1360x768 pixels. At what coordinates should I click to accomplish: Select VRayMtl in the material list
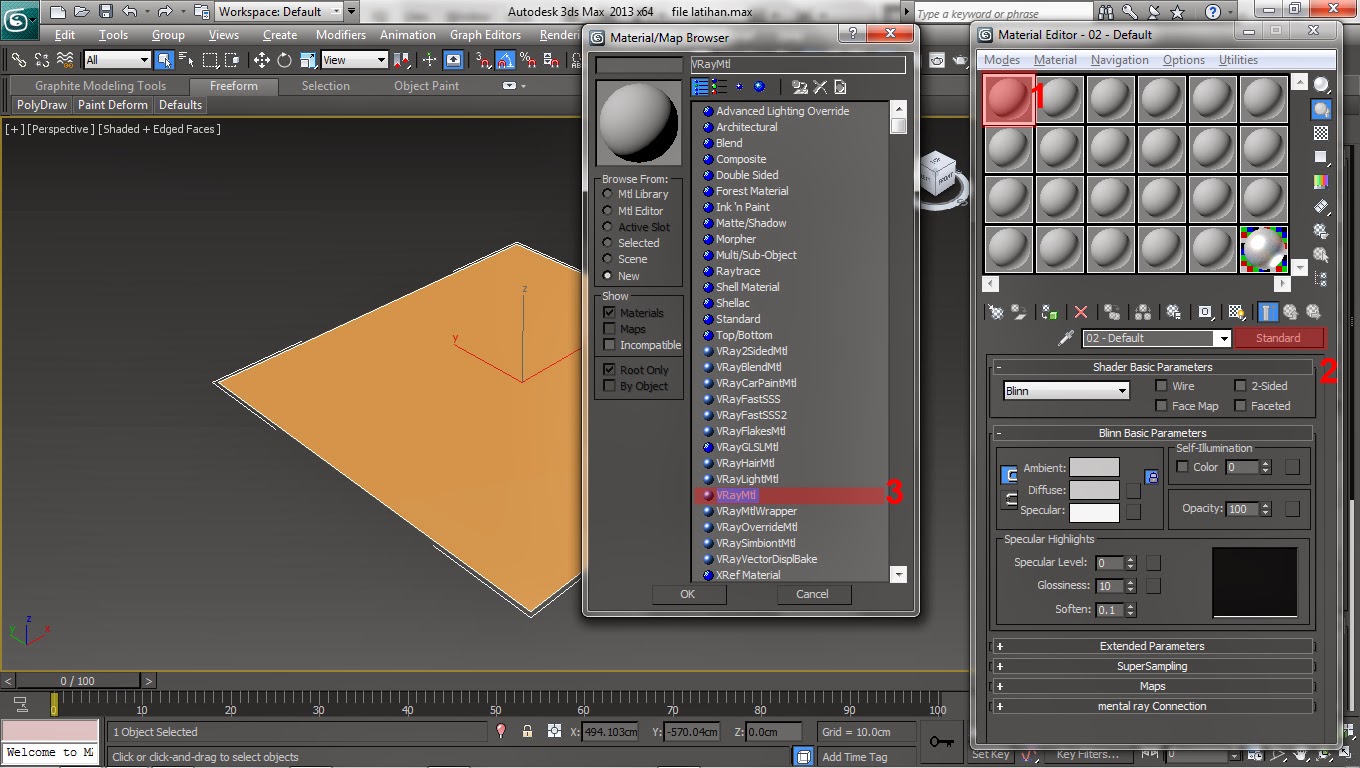(x=790, y=495)
